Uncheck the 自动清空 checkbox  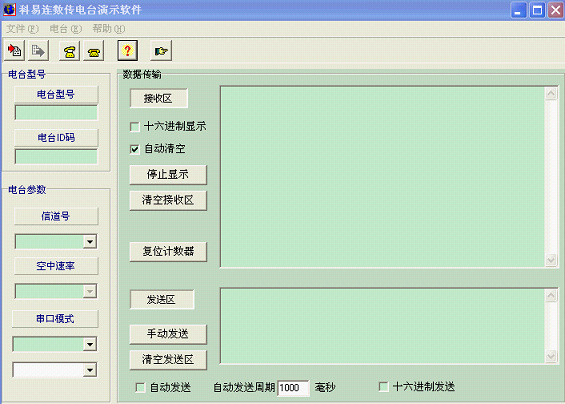[135, 149]
